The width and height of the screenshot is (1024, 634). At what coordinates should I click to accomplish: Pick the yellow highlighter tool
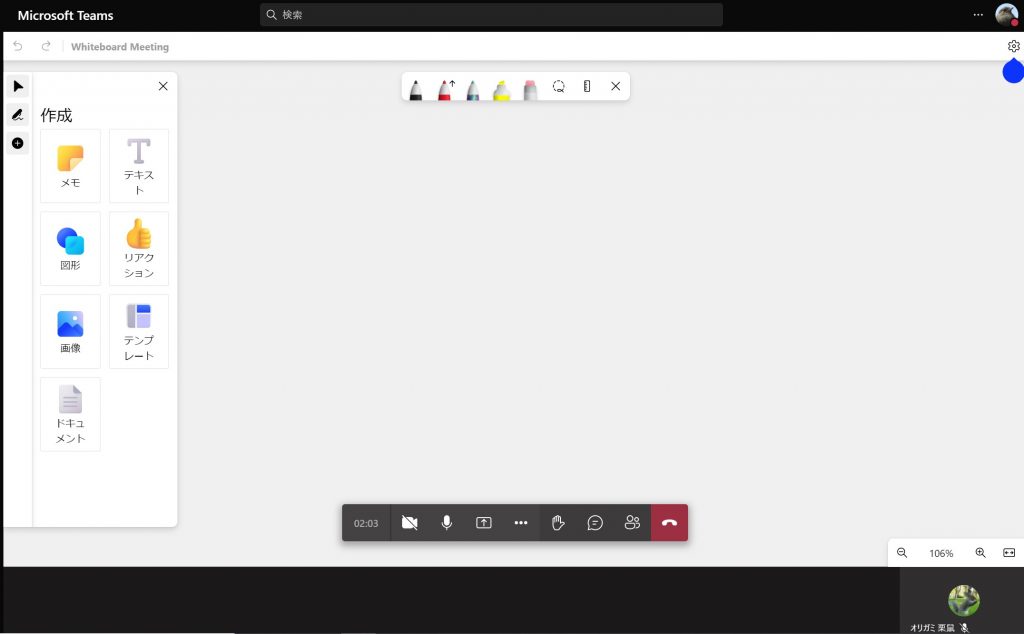coord(501,89)
